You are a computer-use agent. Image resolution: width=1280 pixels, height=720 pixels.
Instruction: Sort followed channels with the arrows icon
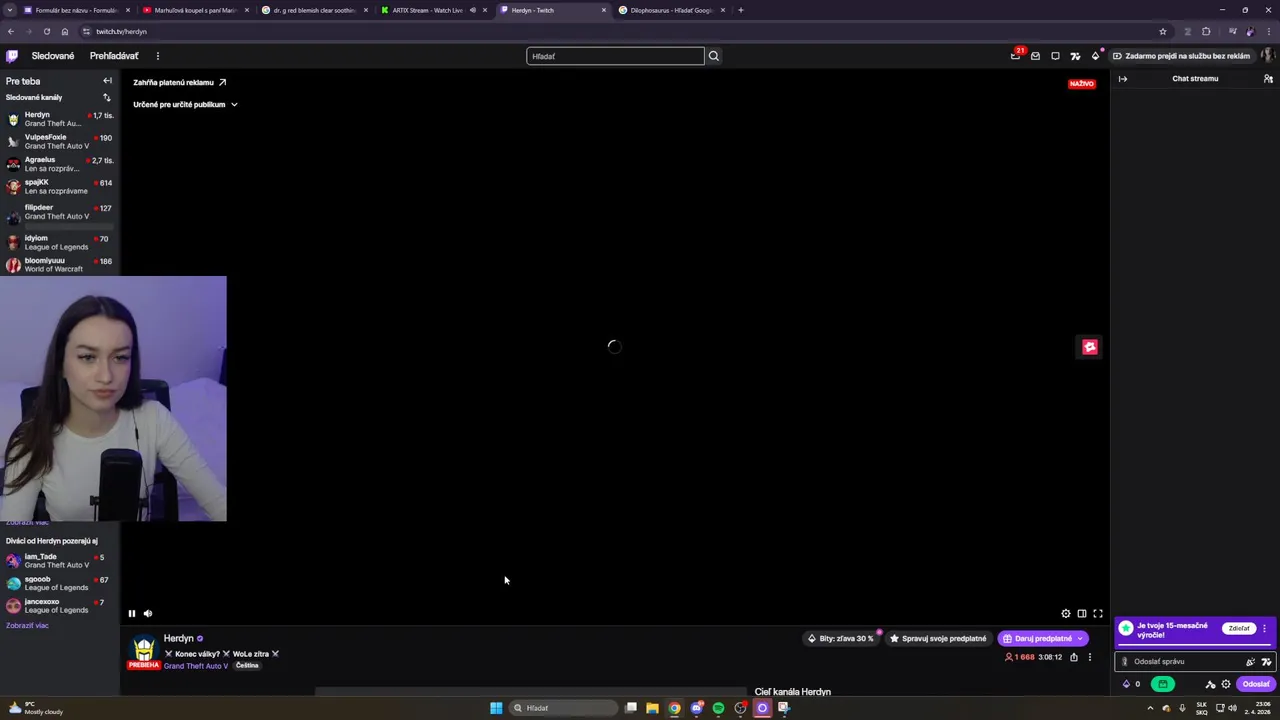point(106,97)
